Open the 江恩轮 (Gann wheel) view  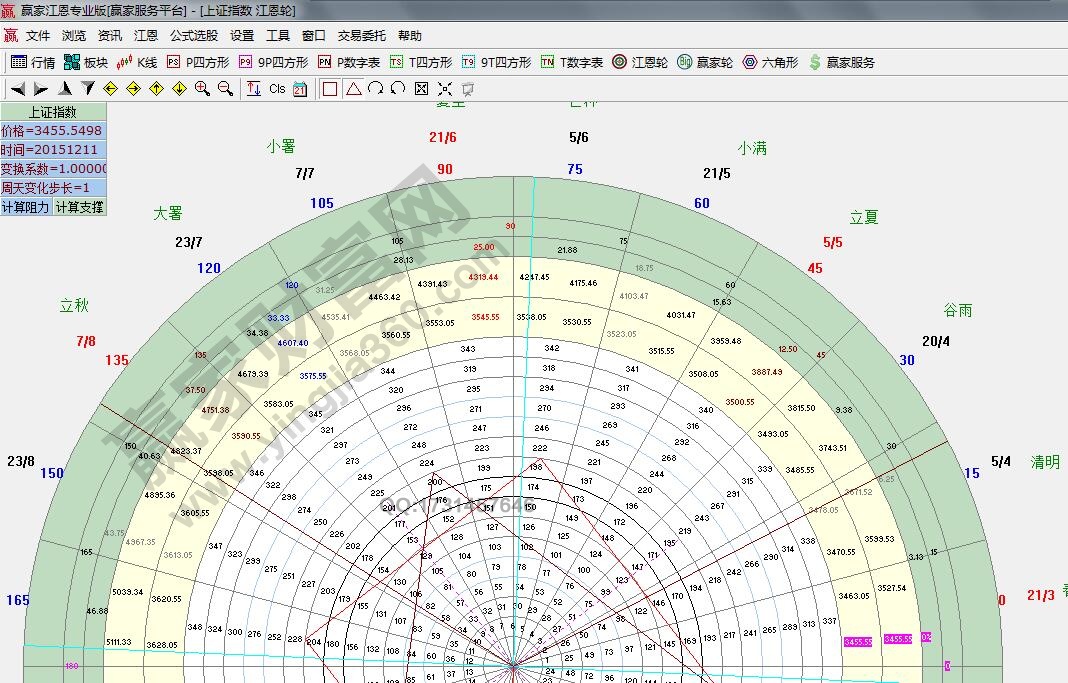click(640, 62)
